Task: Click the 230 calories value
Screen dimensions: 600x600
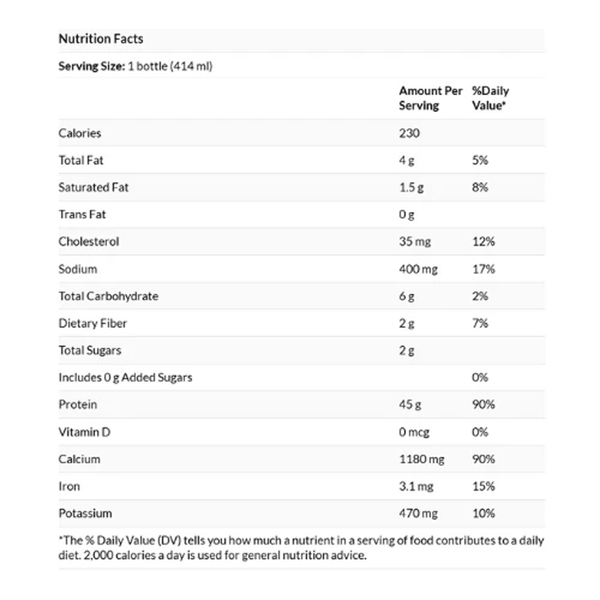Action: 410,133
